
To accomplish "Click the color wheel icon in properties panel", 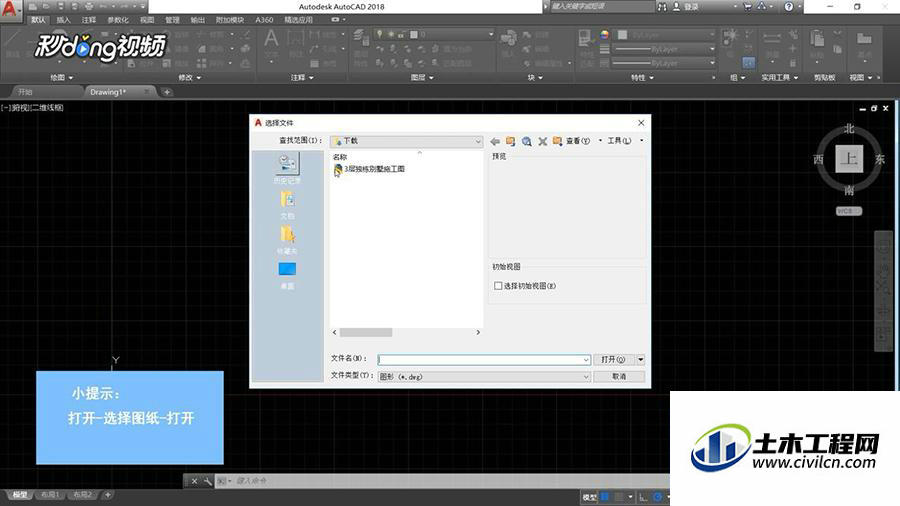I will (x=604, y=35).
